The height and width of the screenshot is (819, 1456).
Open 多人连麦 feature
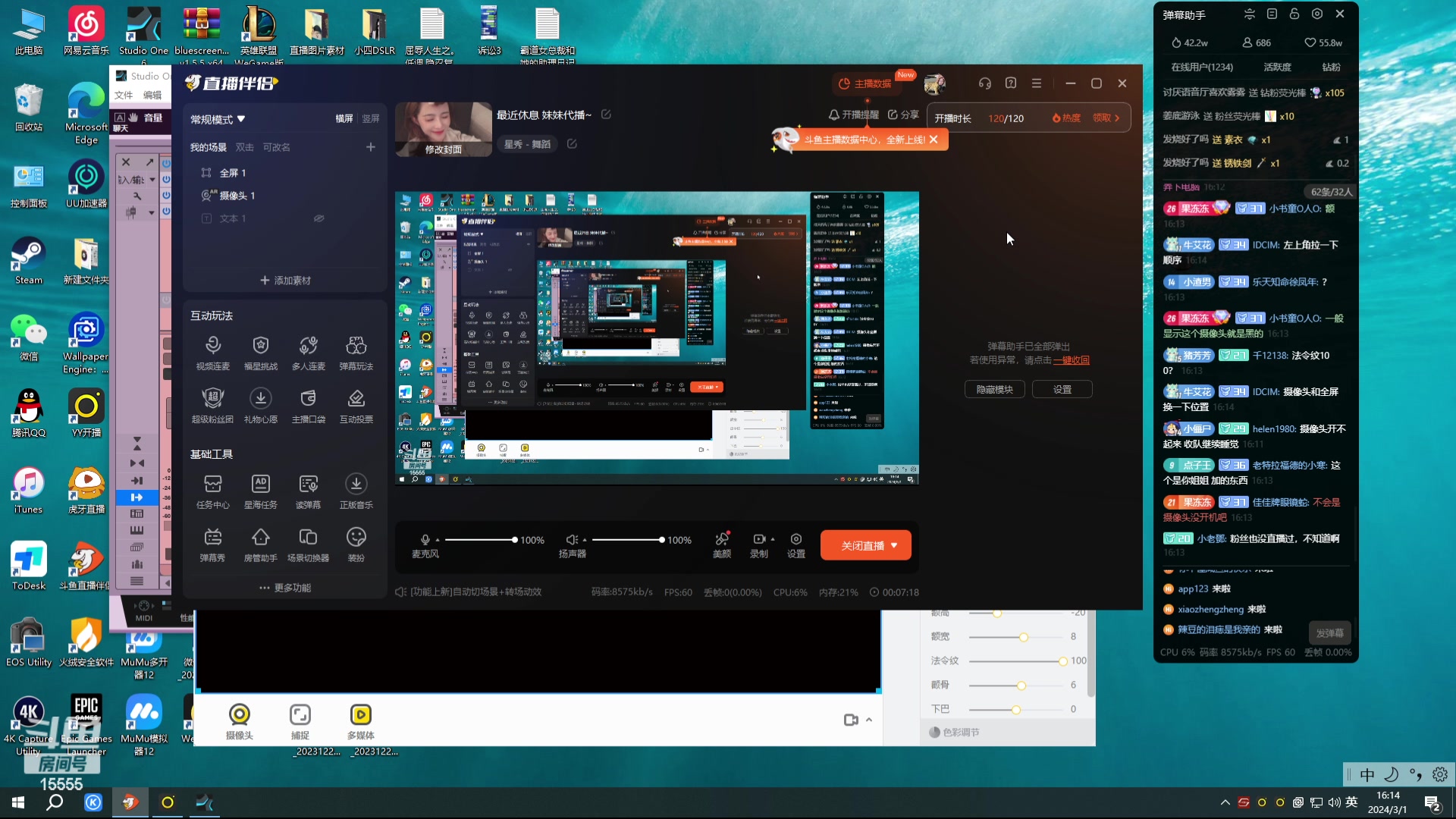(308, 353)
